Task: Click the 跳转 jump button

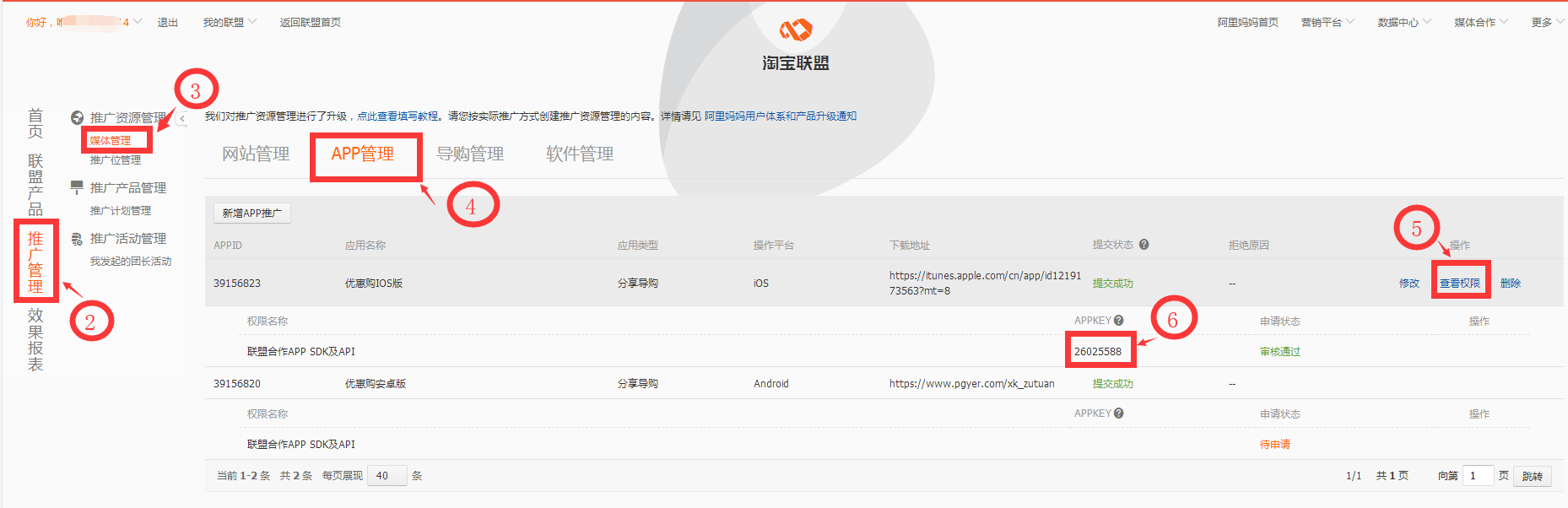Action: 1533,476
